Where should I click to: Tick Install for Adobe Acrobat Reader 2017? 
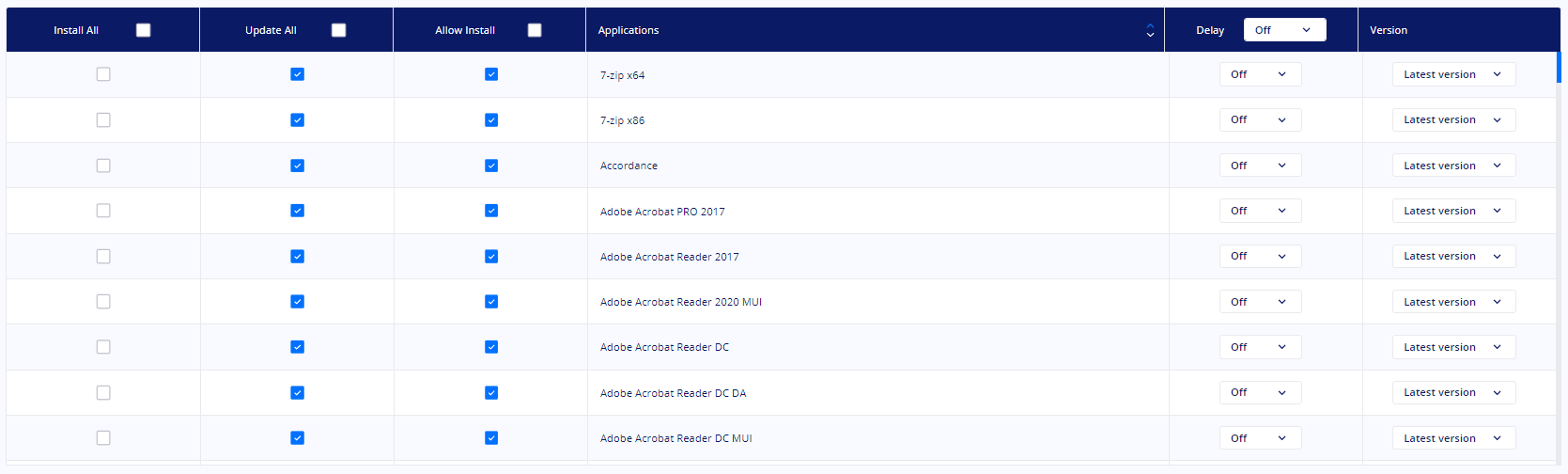click(103, 256)
